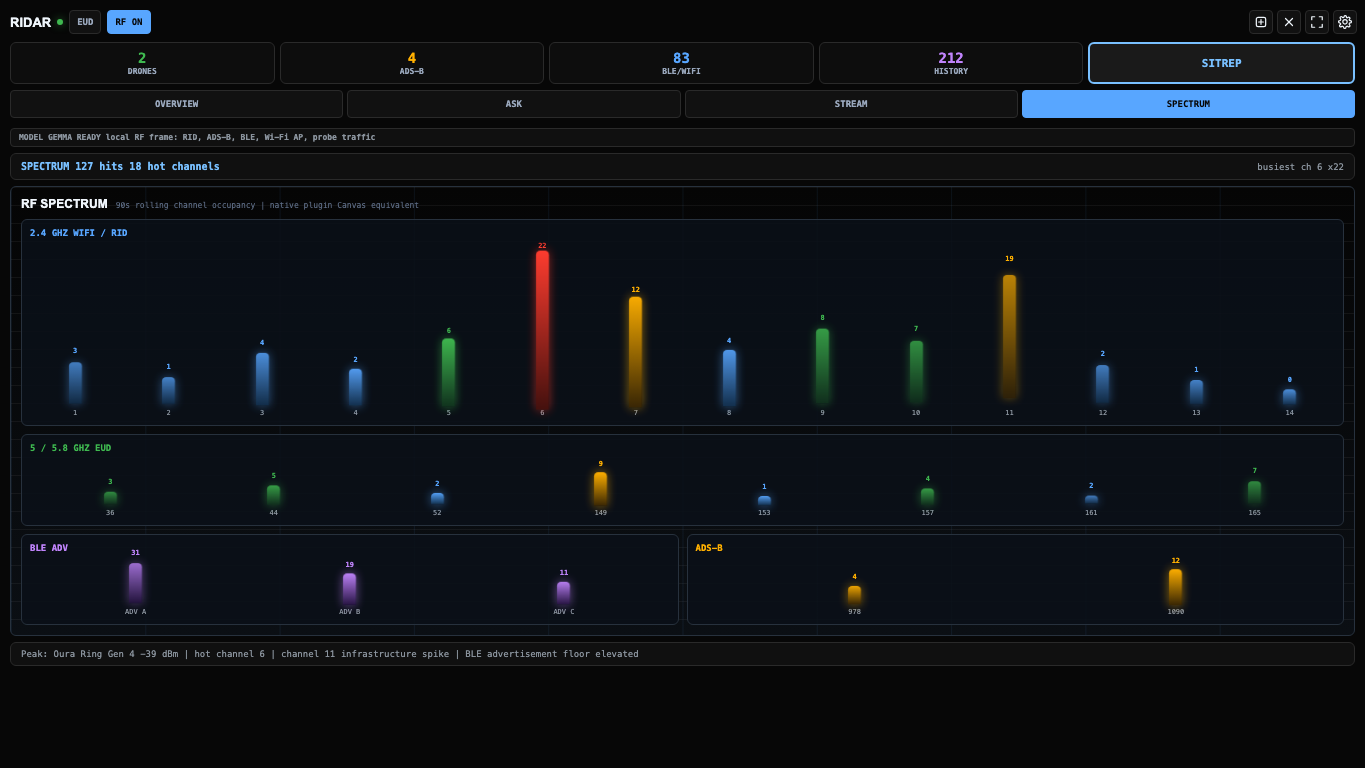1365x768 pixels.
Task: Click the ADV A BLE bar
Action: [135, 584]
